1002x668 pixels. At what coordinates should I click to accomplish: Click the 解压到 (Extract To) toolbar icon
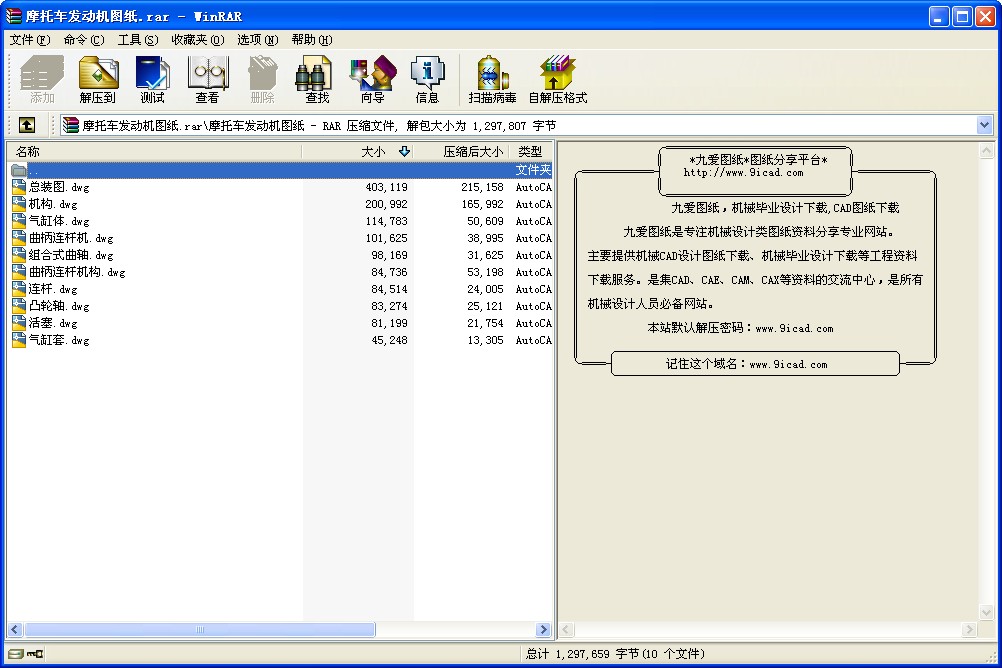click(x=98, y=80)
